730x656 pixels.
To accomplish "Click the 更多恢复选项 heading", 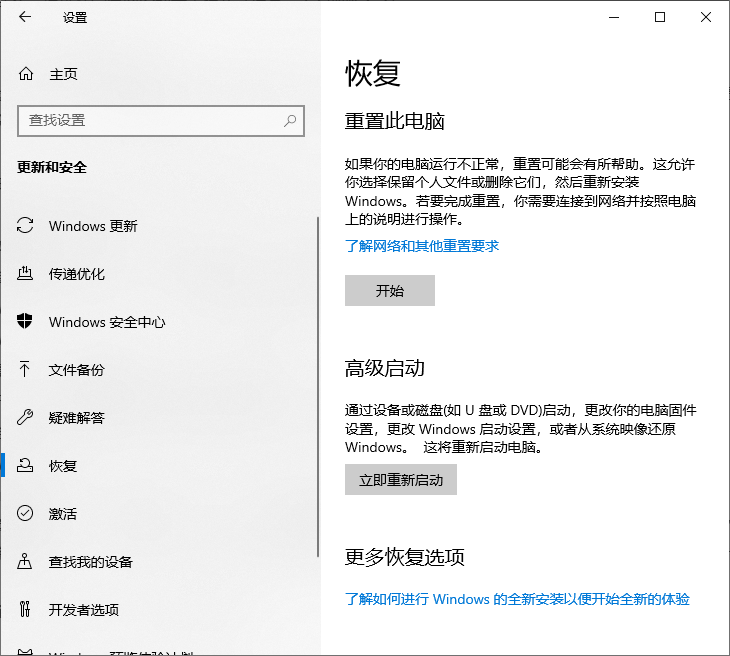I will (405, 557).
